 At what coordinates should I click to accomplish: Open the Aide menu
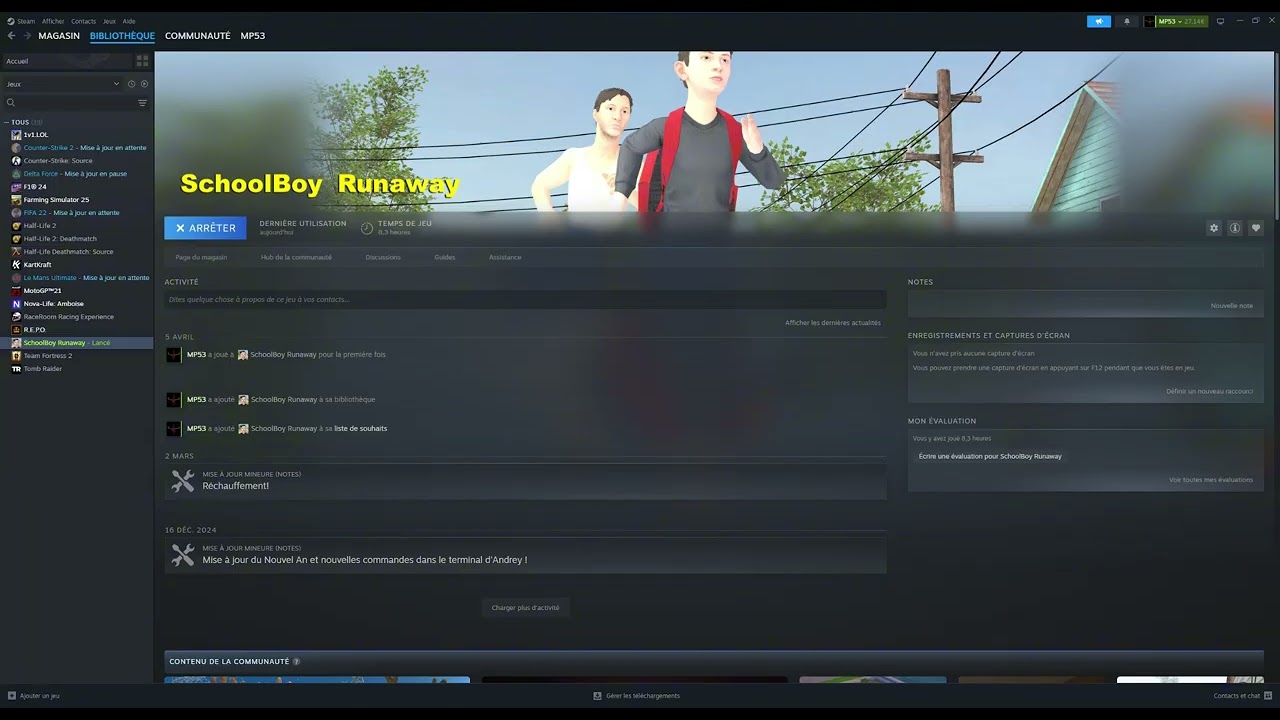click(x=129, y=21)
